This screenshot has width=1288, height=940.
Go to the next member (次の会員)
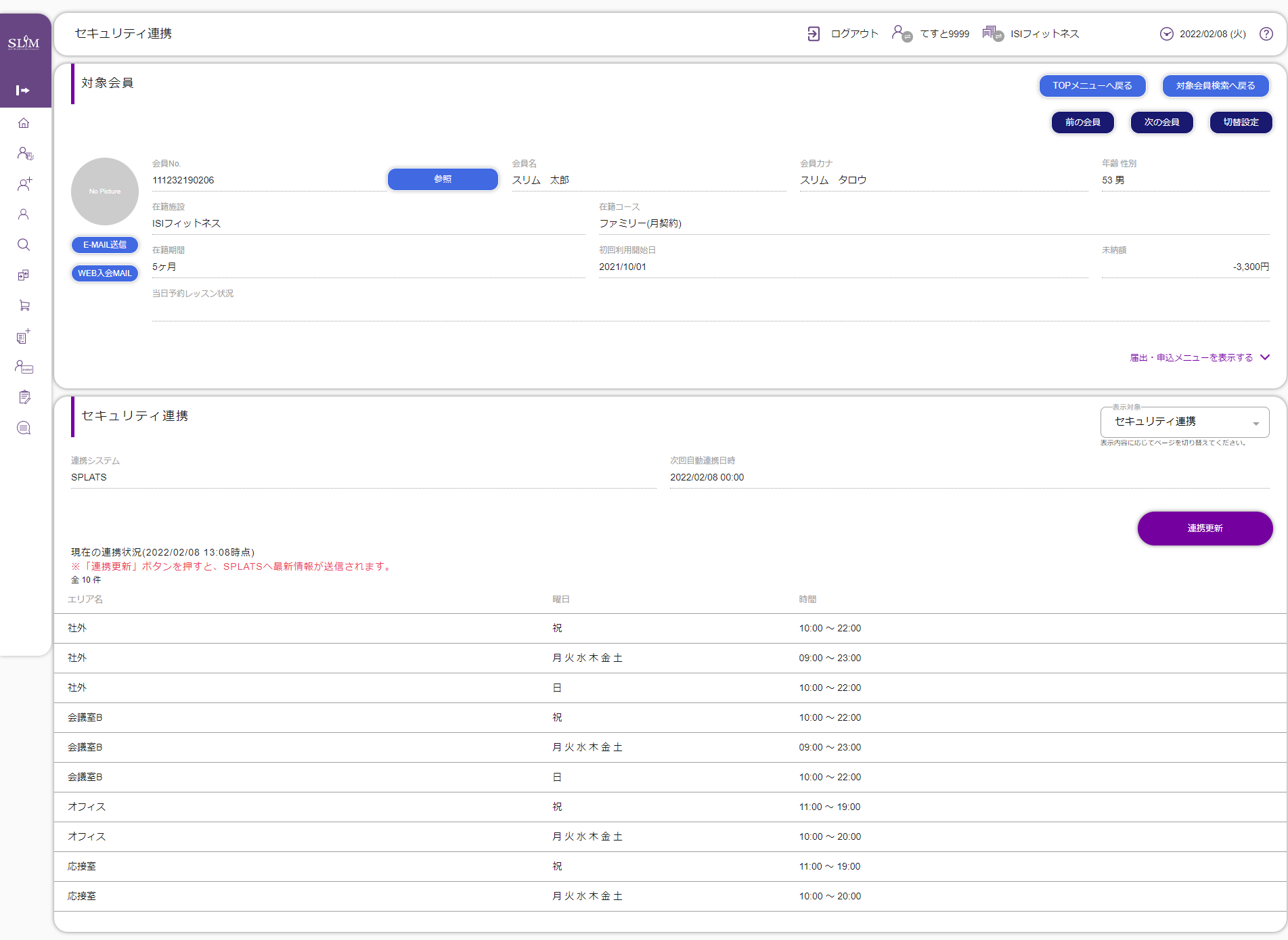pos(1162,122)
